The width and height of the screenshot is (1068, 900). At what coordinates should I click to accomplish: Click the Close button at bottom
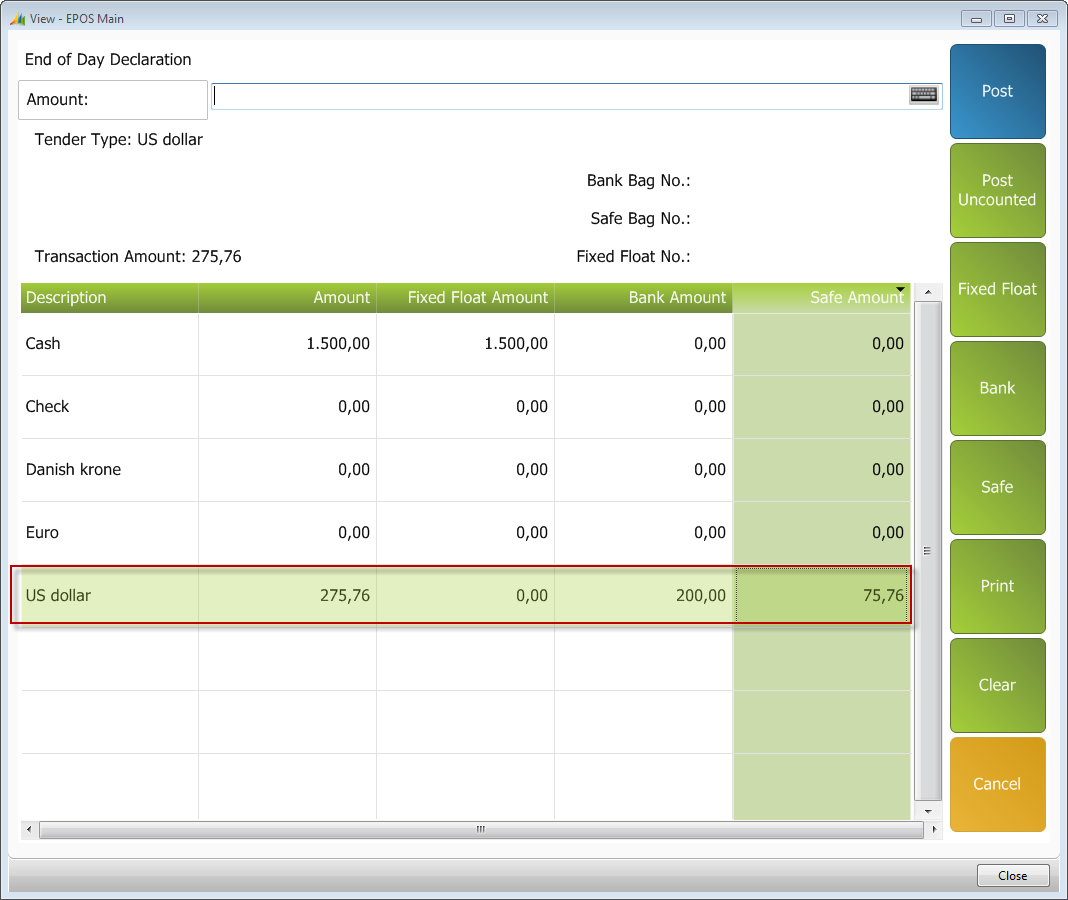[1012, 876]
